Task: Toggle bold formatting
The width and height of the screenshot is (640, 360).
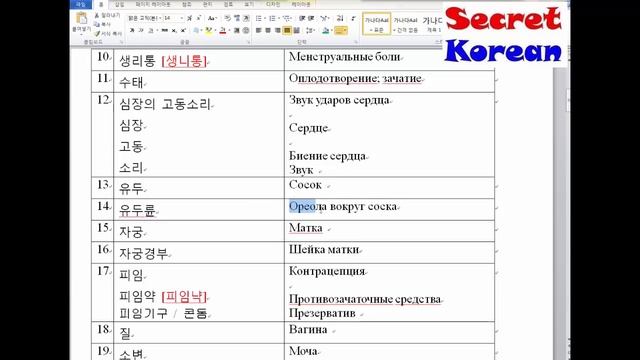Action: (132, 31)
